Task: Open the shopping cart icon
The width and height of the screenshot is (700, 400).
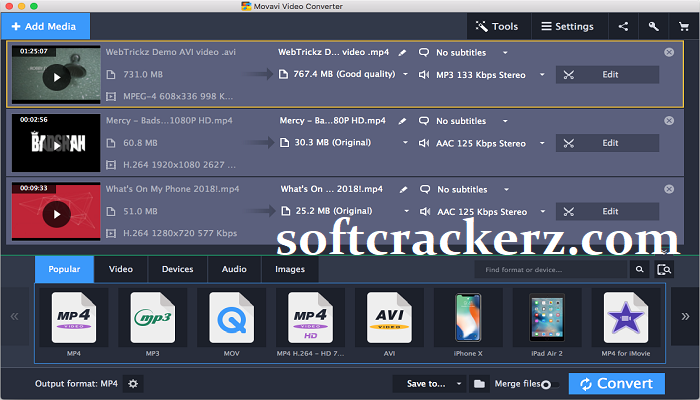Action: tap(684, 26)
